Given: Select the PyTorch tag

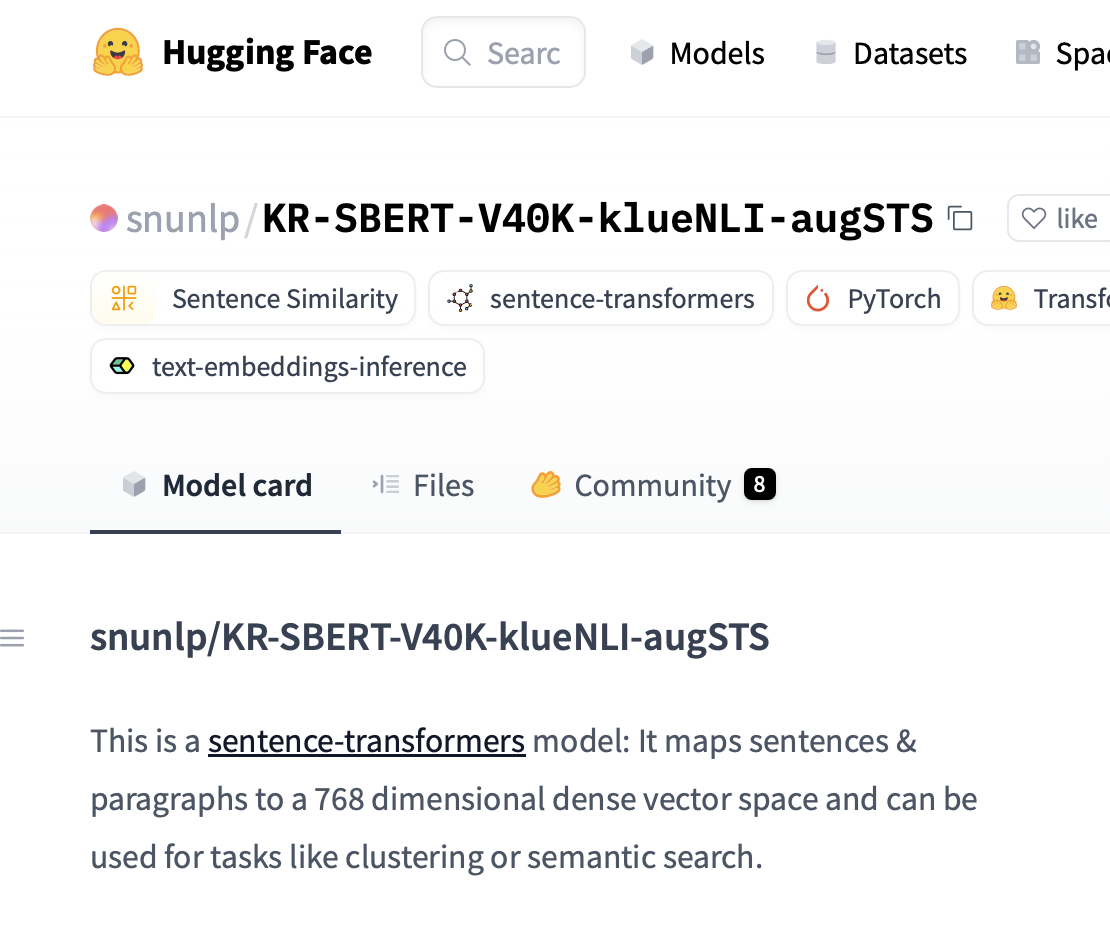Looking at the screenshot, I should coord(873,299).
